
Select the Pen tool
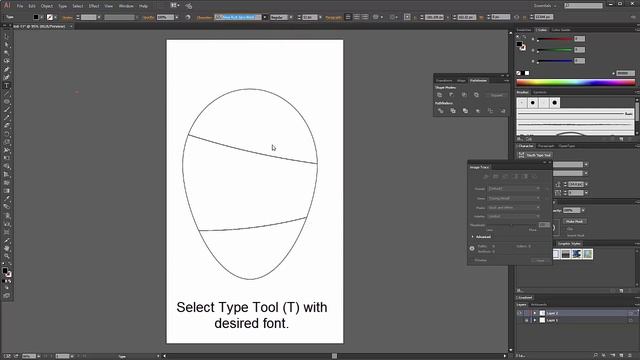(7, 69)
